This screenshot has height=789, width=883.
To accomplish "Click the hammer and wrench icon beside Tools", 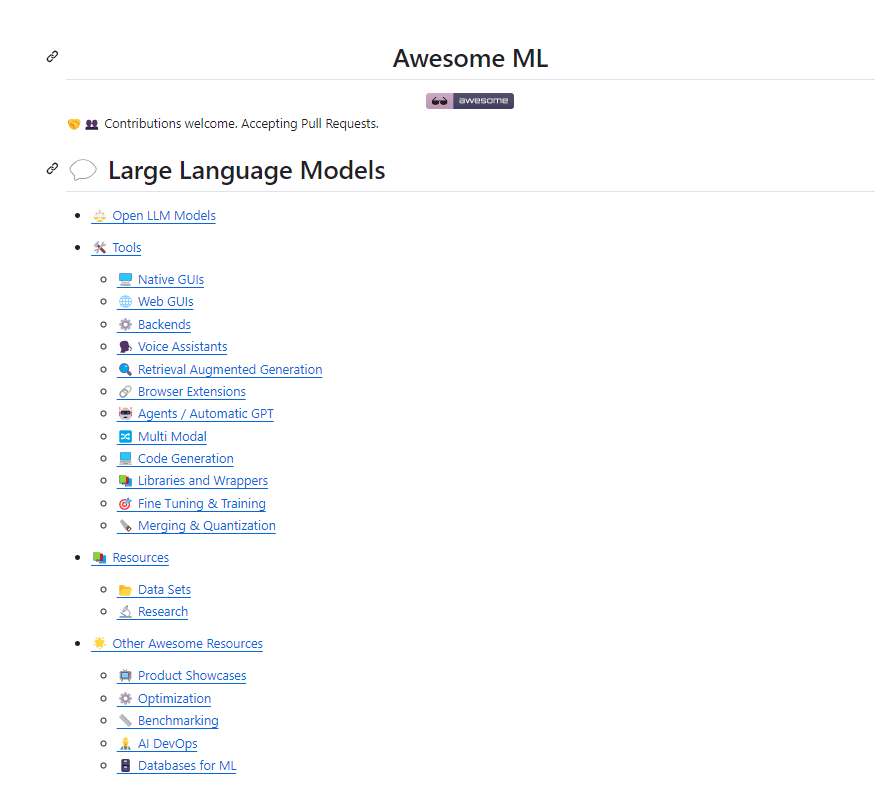I will (100, 247).
